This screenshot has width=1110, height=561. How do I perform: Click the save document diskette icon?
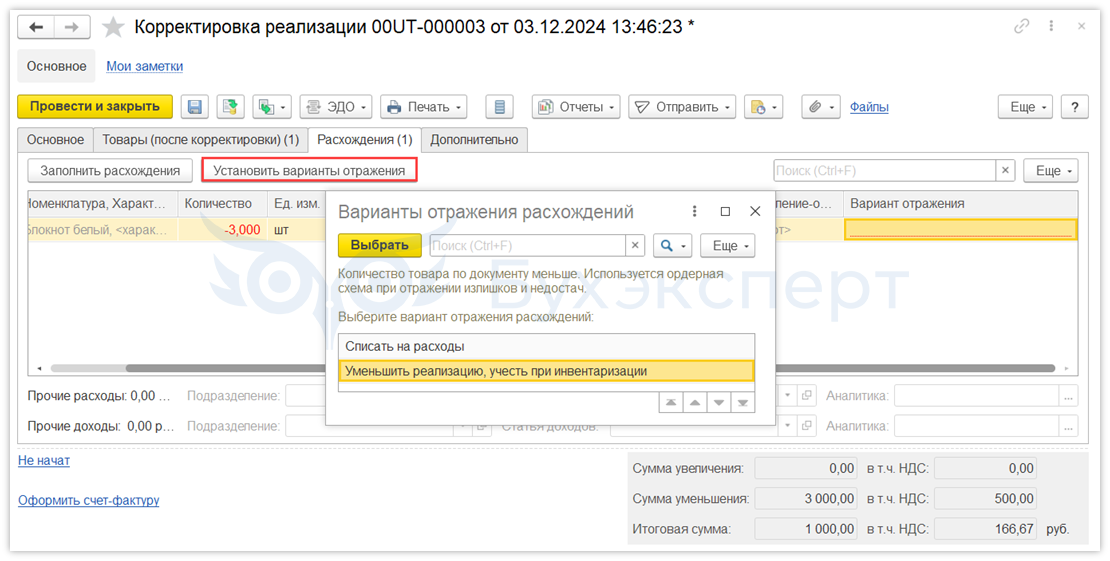pyautogui.click(x=196, y=107)
